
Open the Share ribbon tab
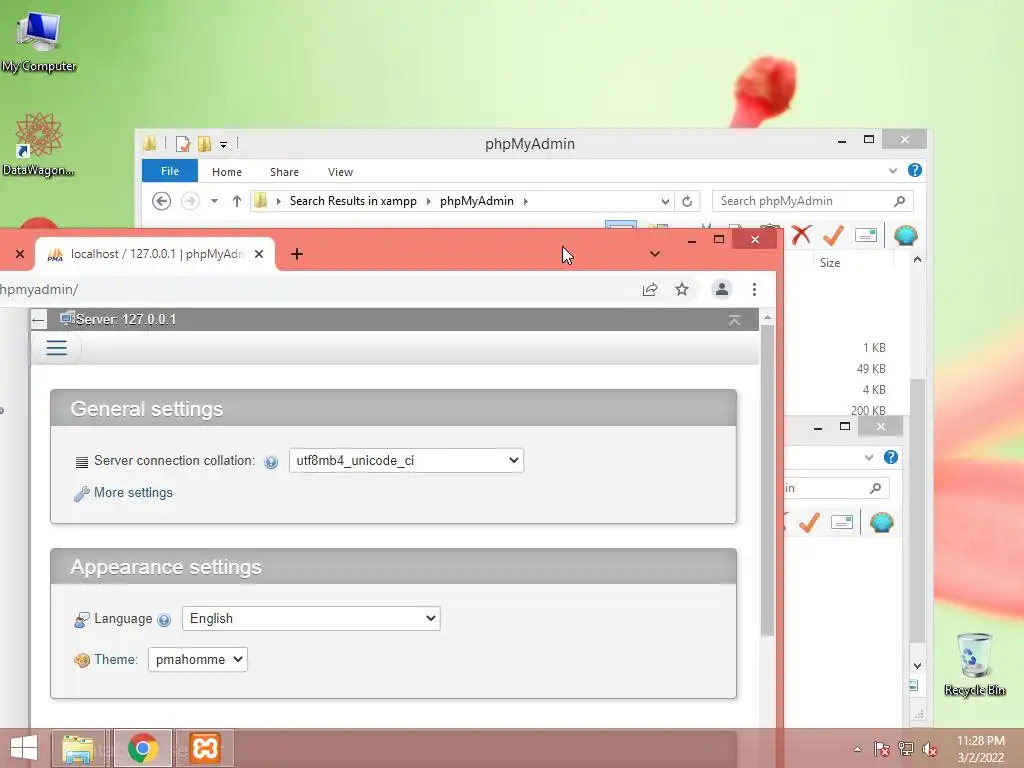(x=284, y=172)
